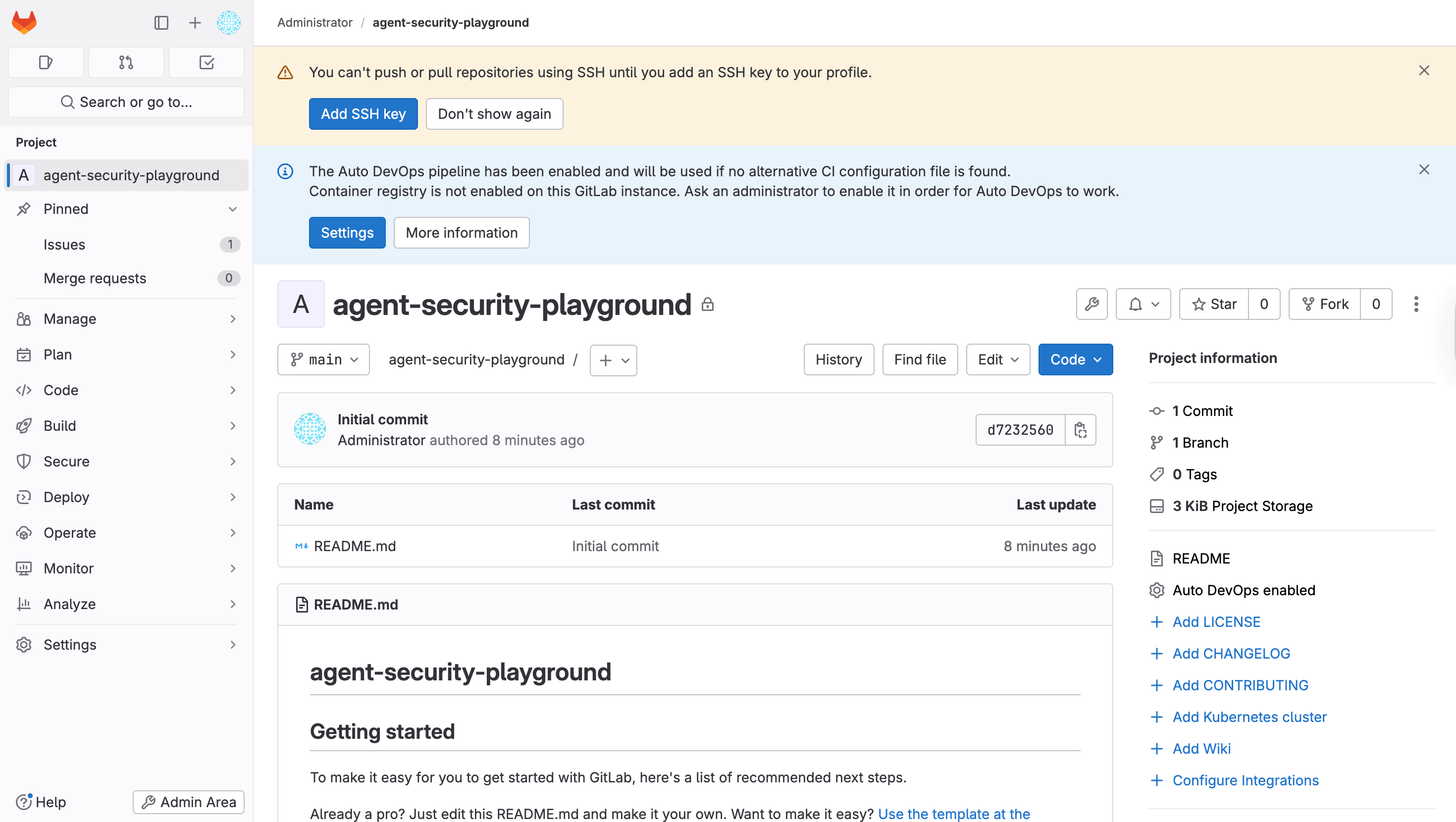View the 0 Tags link
This screenshot has height=822, width=1456.
(x=1195, y=474)
